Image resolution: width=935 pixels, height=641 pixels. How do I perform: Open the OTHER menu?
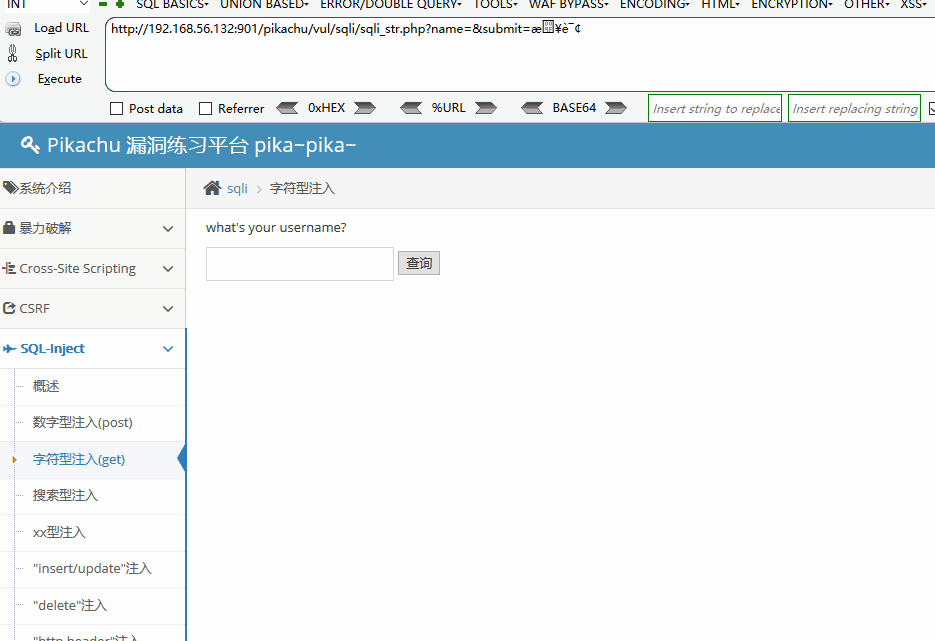click(x=866, y=5)
